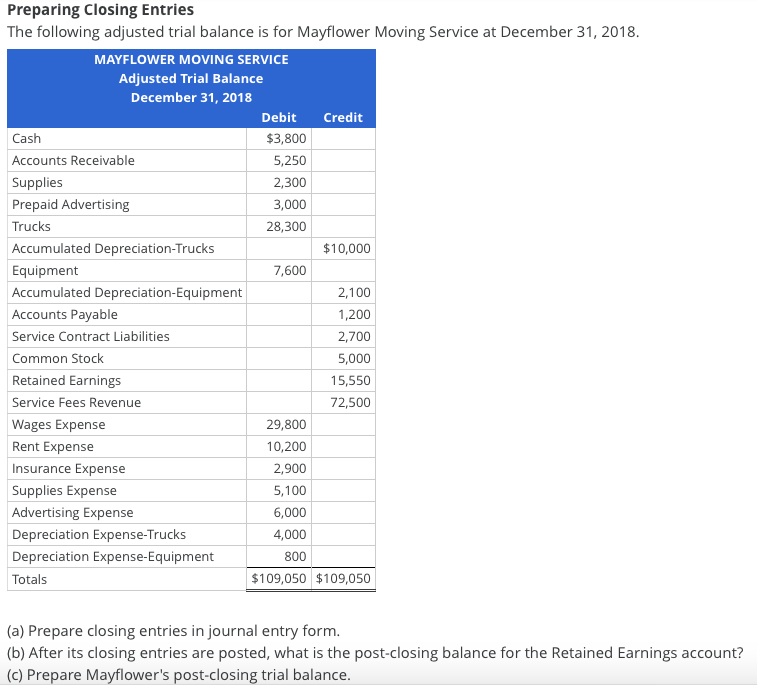Click question (c) about post-closing trial balance
The height and width of the screenshot is (685, 757).
179,674
